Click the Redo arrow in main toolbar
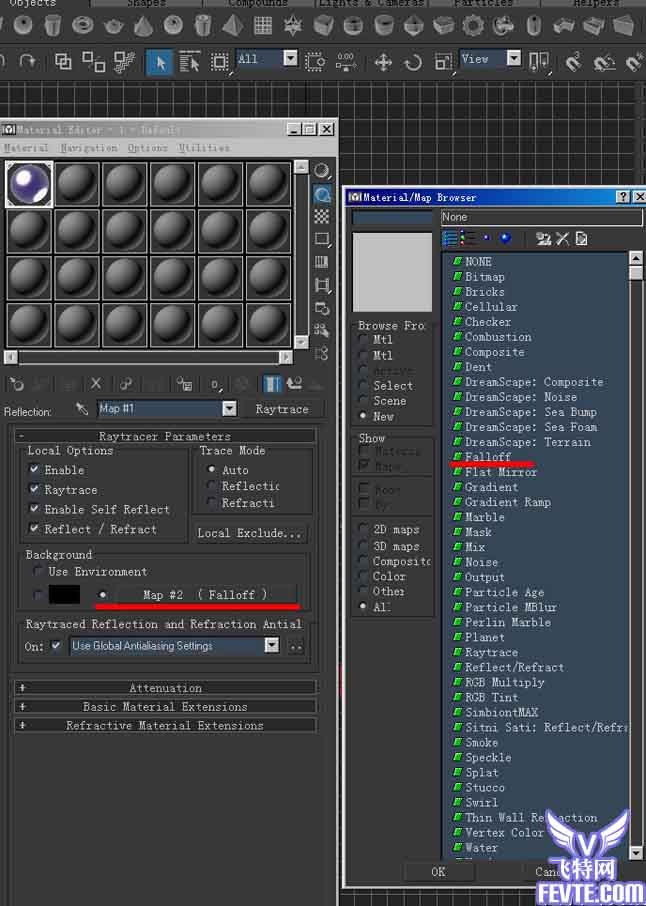Image resolution: width=646 pixels, height=906 pixels. coord(27,60)
